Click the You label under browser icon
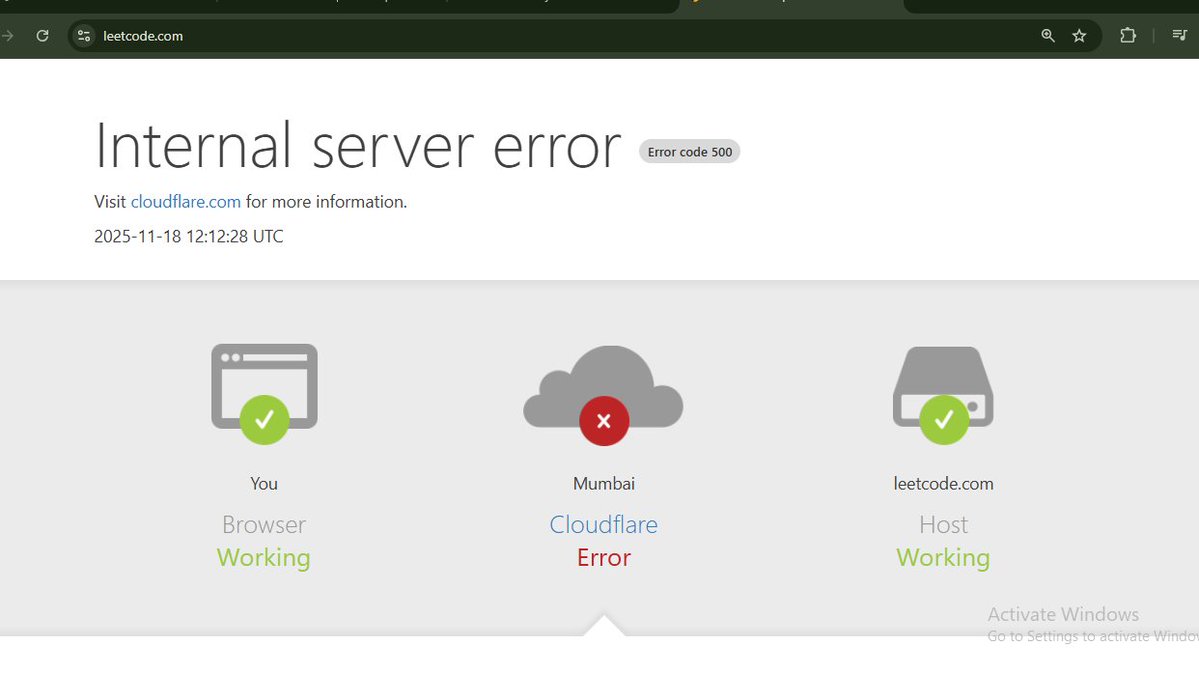Screen dimensions: 1199x674 (x=264, y=484)
